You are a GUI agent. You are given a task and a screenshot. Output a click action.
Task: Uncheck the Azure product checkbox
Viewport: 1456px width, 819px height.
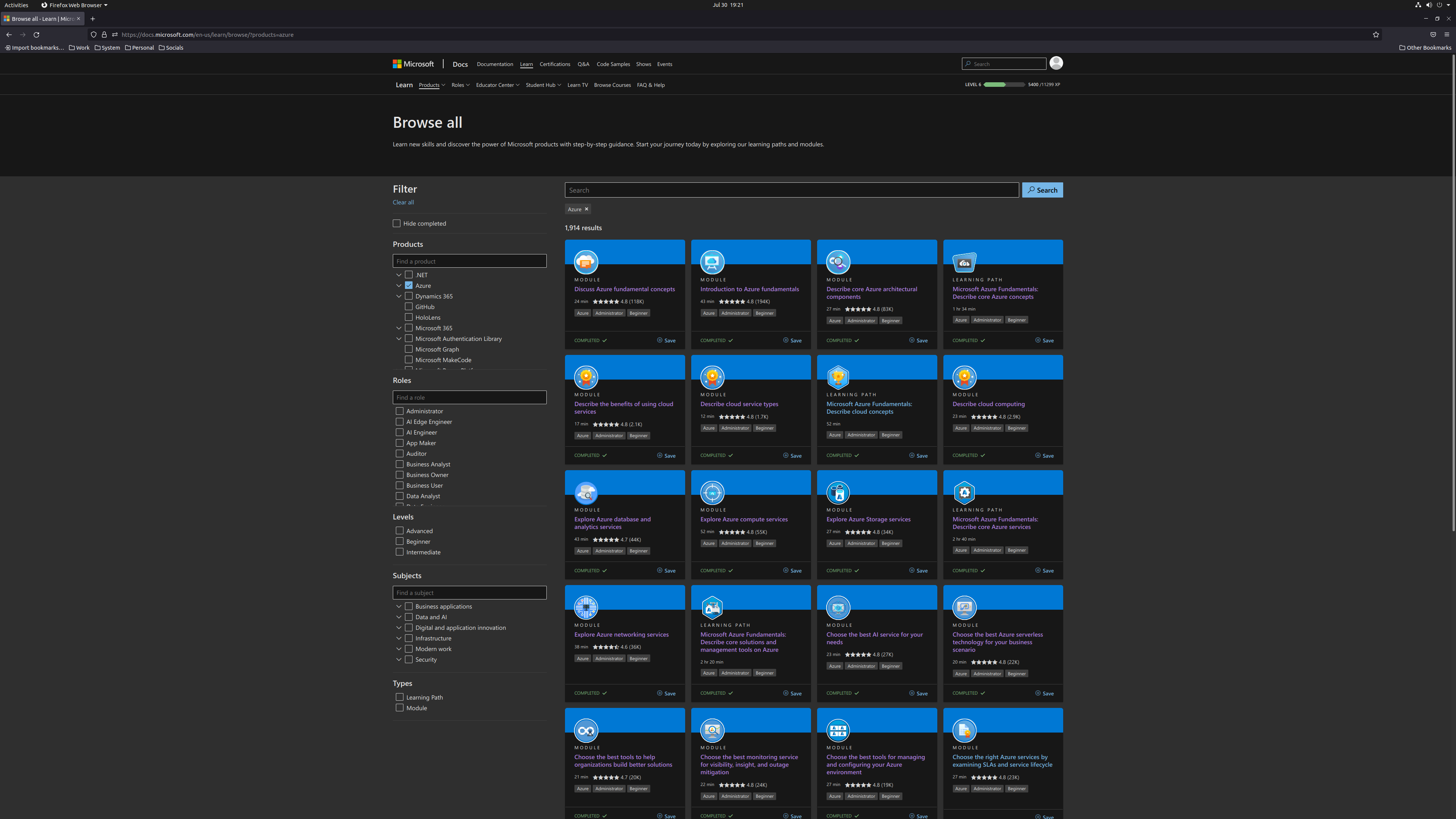pyautogui.click(x=409, y=286)
